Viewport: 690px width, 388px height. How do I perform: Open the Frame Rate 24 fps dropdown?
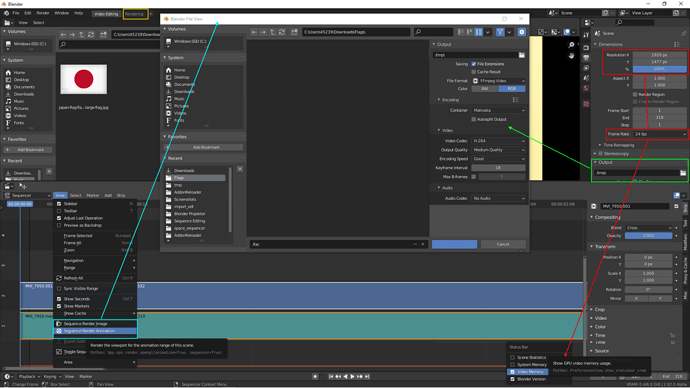[660, 134]
